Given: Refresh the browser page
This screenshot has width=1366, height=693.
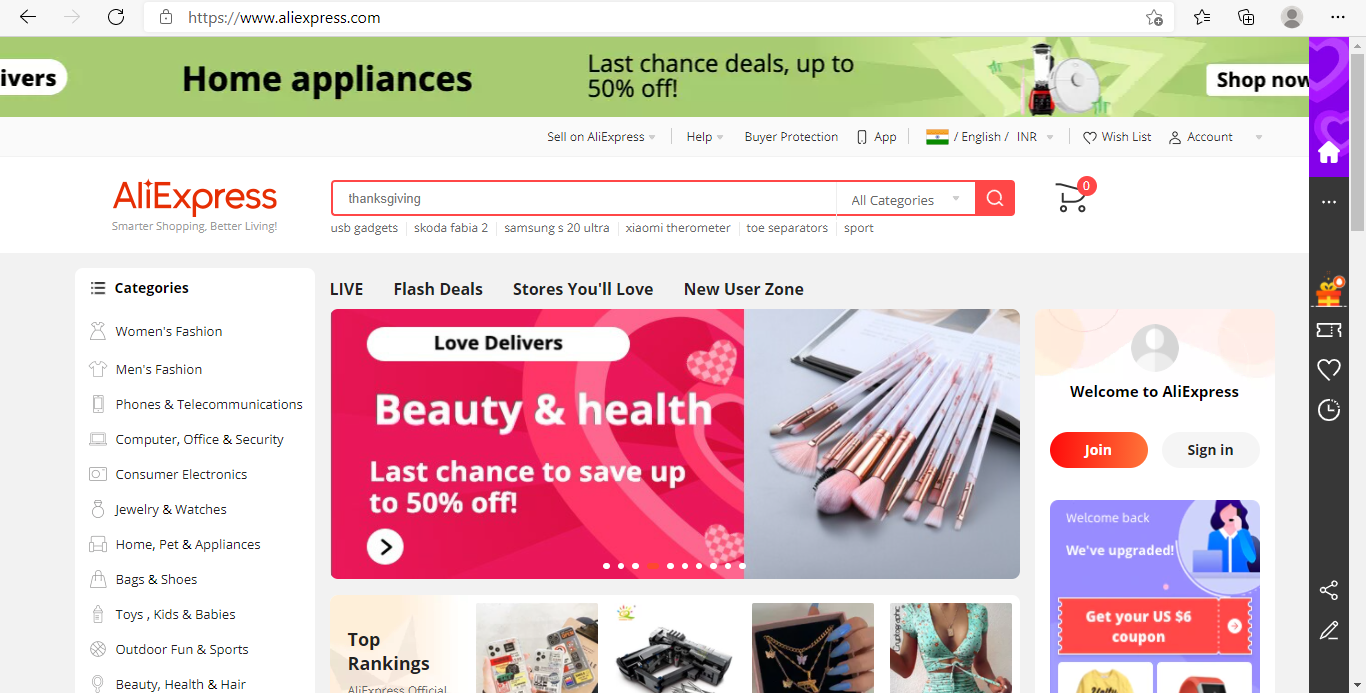Looking at the screenshot, I should [116, 17].
